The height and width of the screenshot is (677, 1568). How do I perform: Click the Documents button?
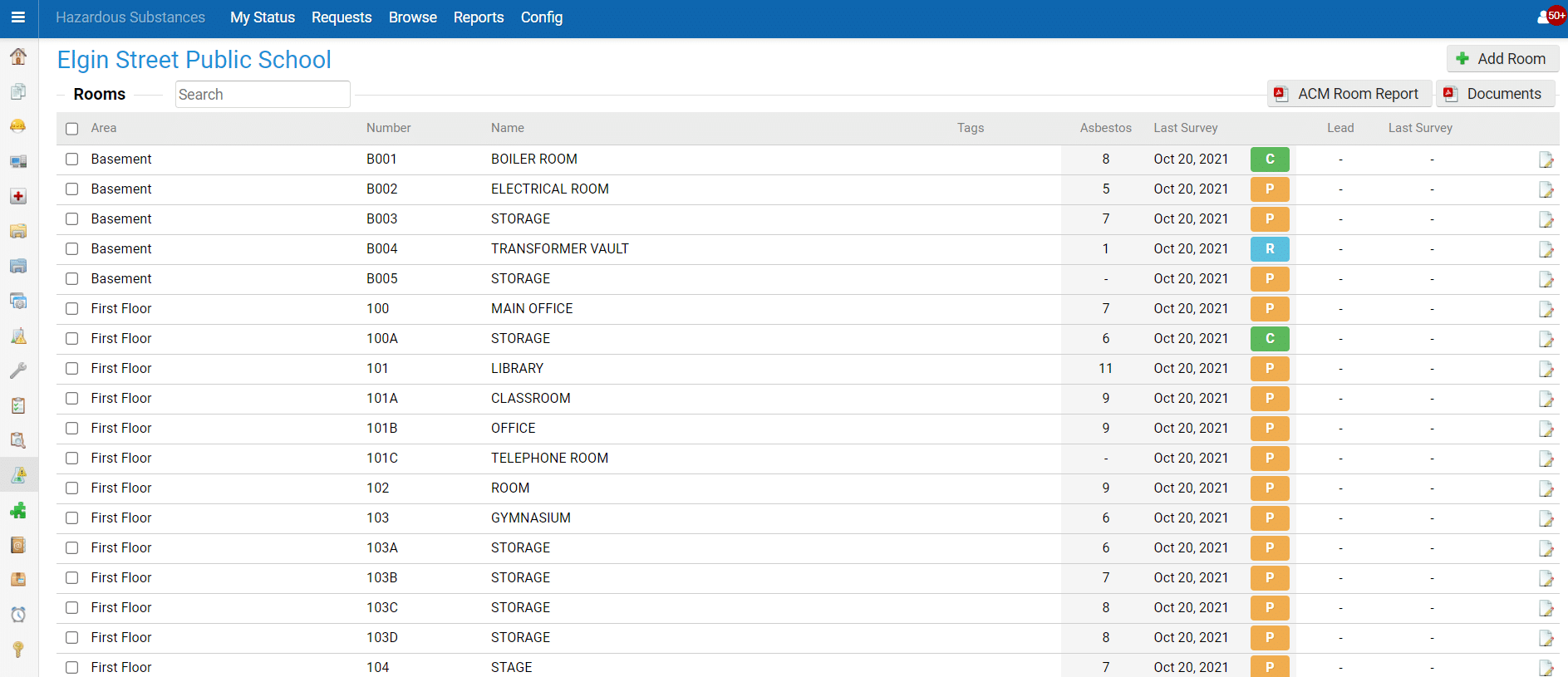(1496, 94)
